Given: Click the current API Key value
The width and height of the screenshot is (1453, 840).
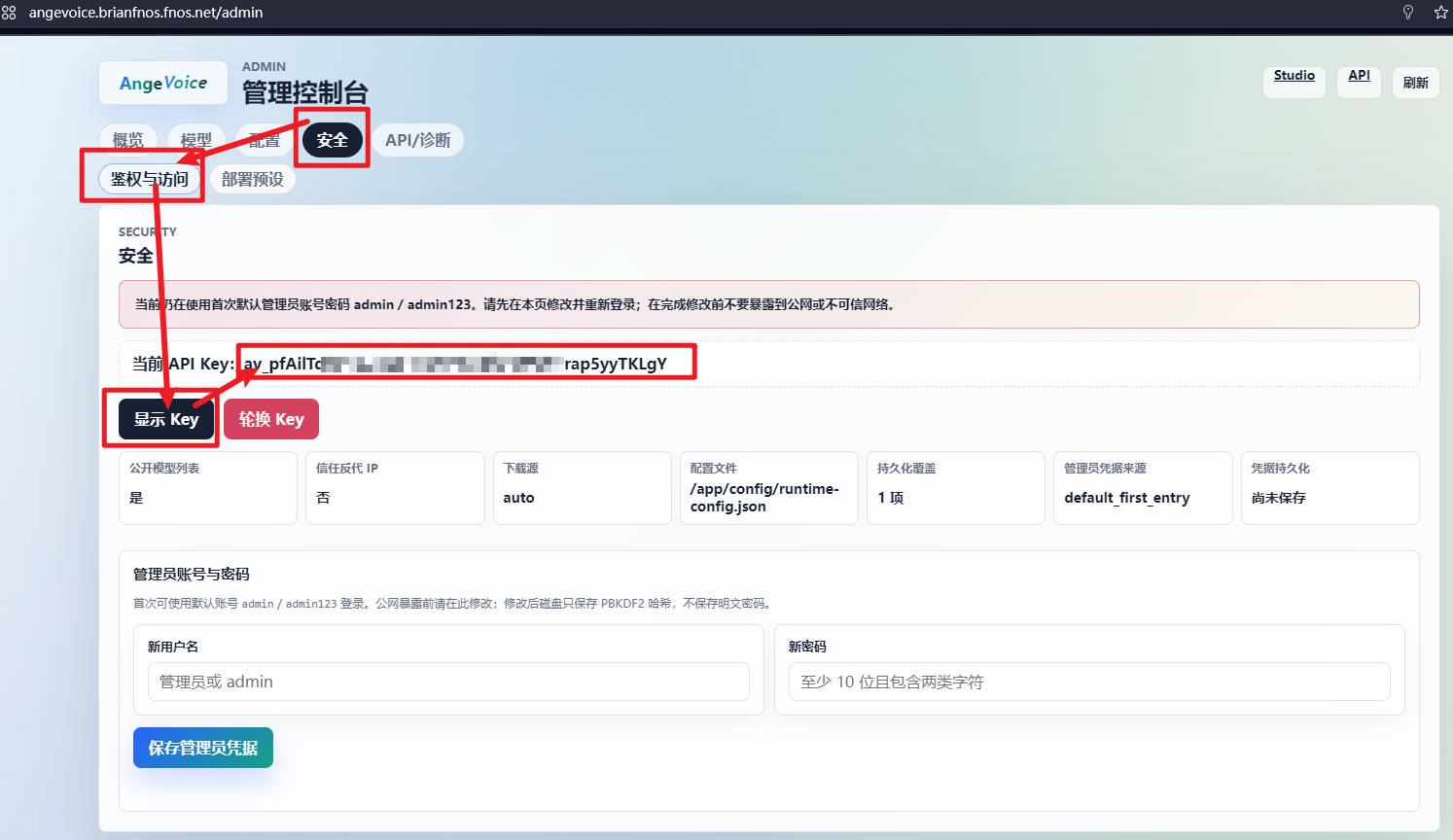Looking at the screenshot, I should coord(455,364).
